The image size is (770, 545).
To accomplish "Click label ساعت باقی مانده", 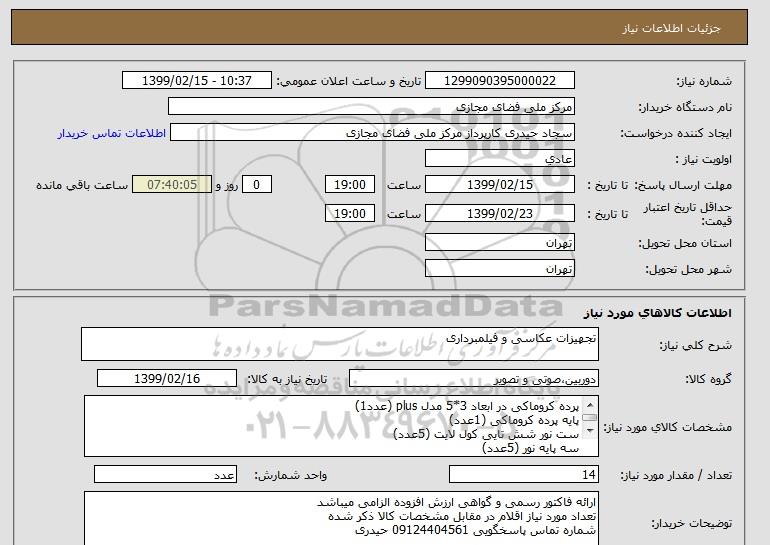I will 82,185.
